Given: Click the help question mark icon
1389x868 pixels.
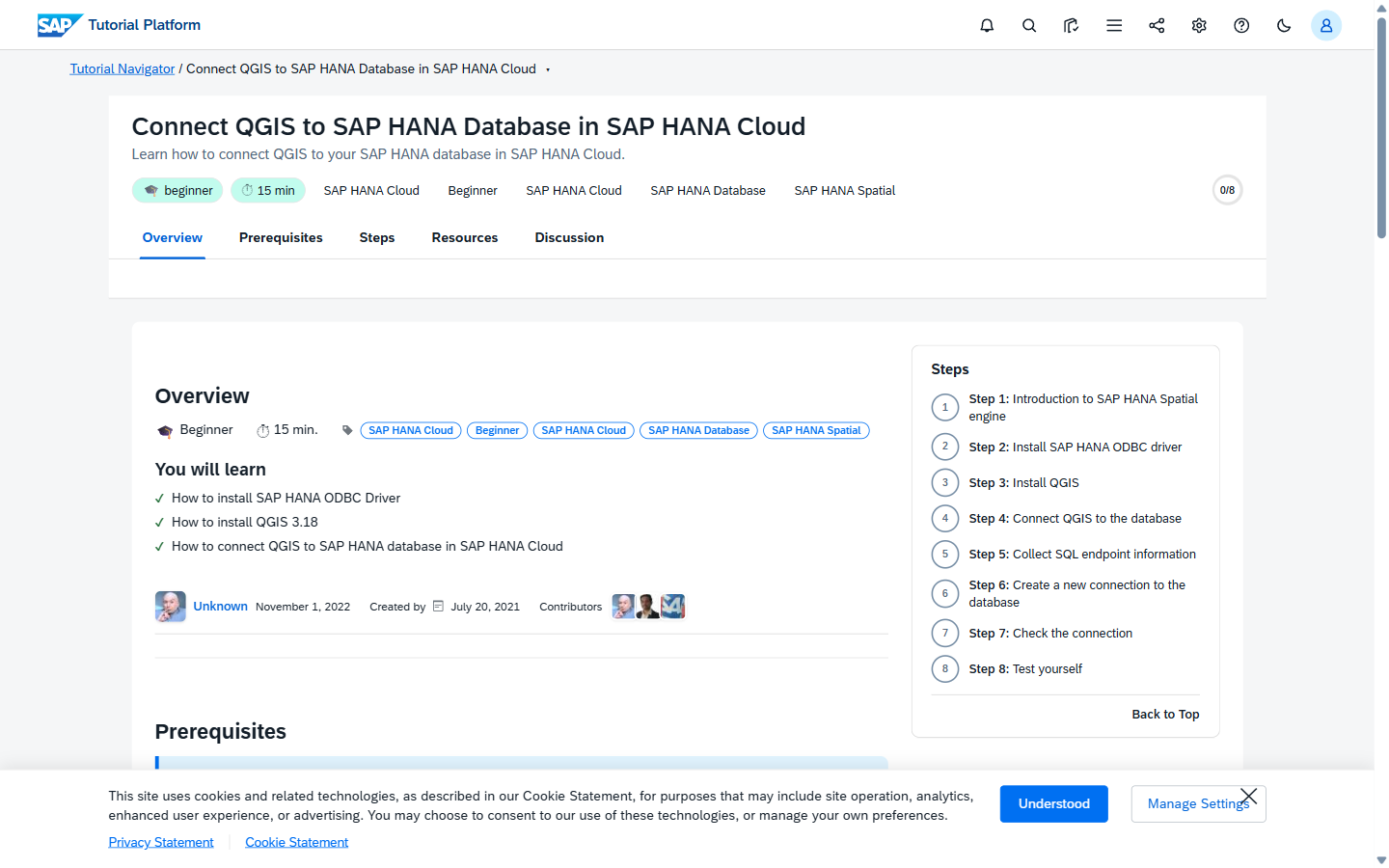Looking at the screenshot, I should pos(1241,25).
